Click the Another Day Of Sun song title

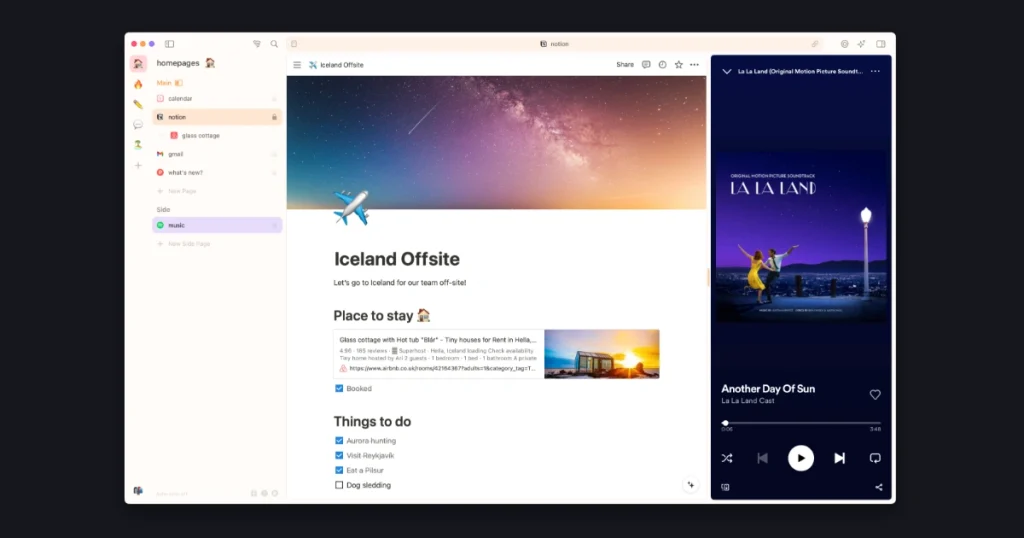pyautogui.click(x=768, y=388)
